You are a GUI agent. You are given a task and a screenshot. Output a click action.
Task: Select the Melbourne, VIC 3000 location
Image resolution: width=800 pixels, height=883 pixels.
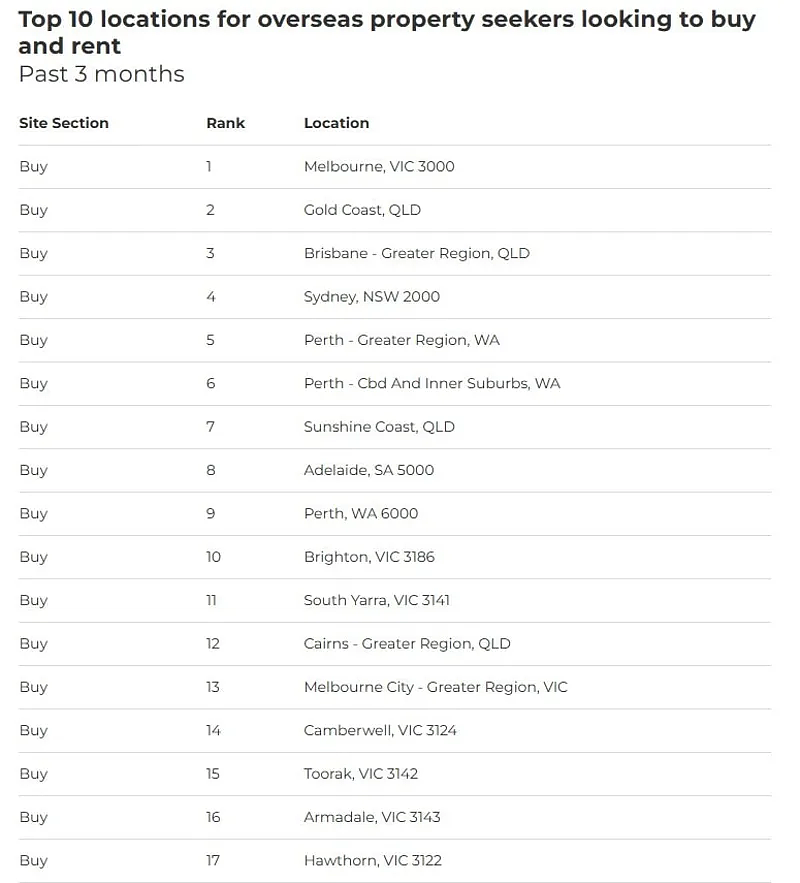pyautogui.click(x=379, y=166)
